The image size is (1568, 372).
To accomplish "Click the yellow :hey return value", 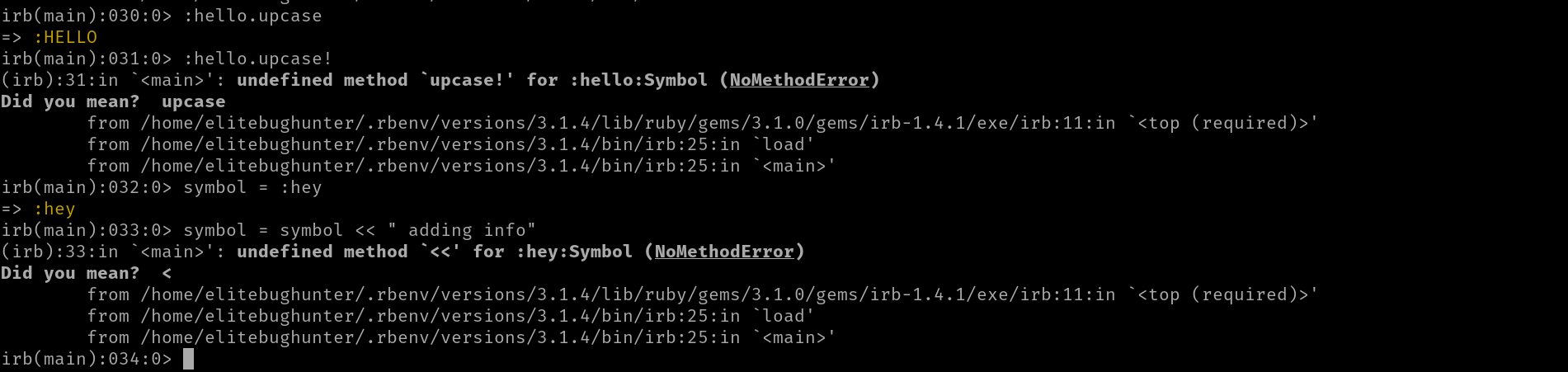I will (54, 209).
